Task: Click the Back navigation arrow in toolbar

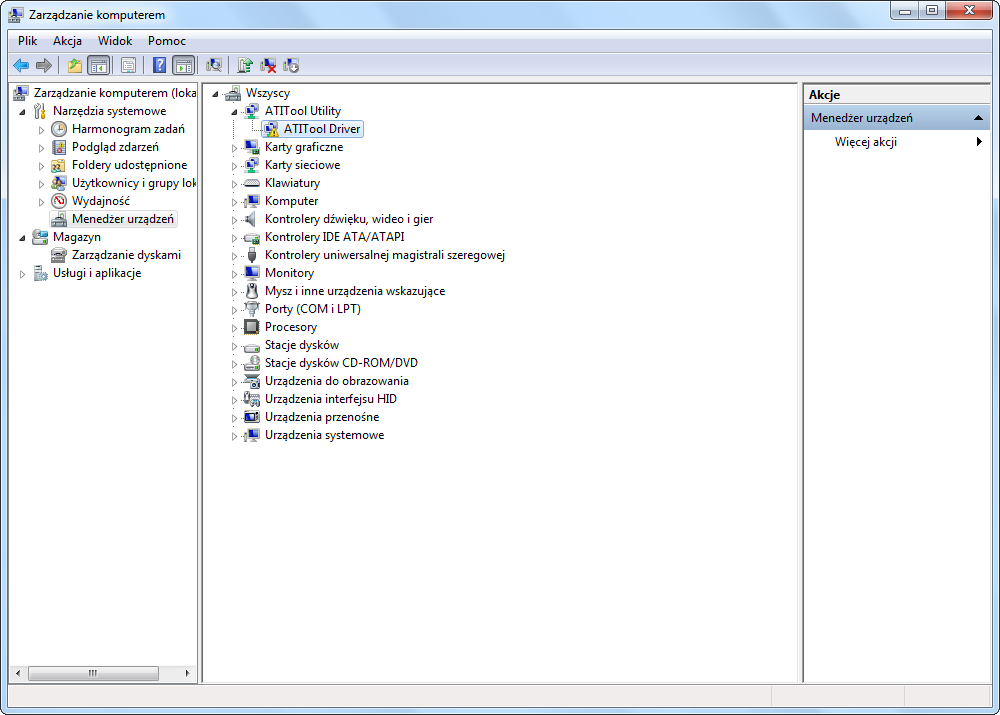Action: coord(21,65)
